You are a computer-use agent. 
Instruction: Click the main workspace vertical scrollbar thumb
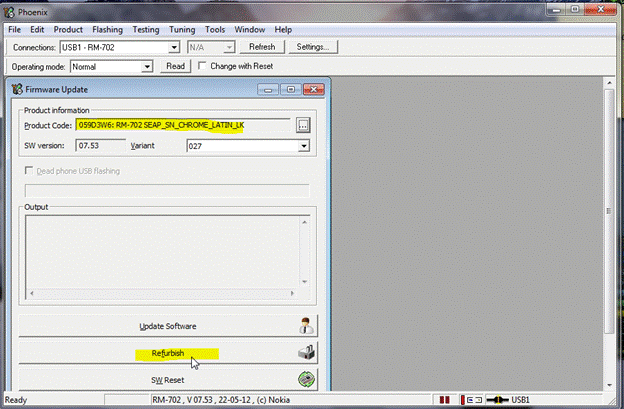[x=609, y=211]
